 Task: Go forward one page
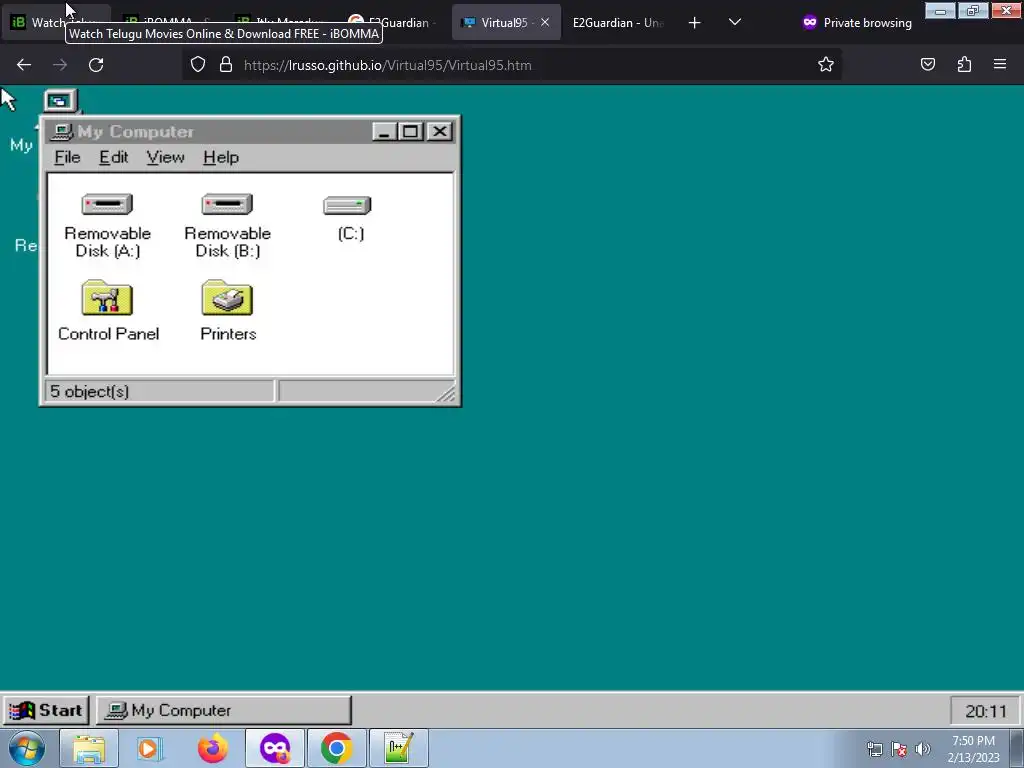point(59,65)
